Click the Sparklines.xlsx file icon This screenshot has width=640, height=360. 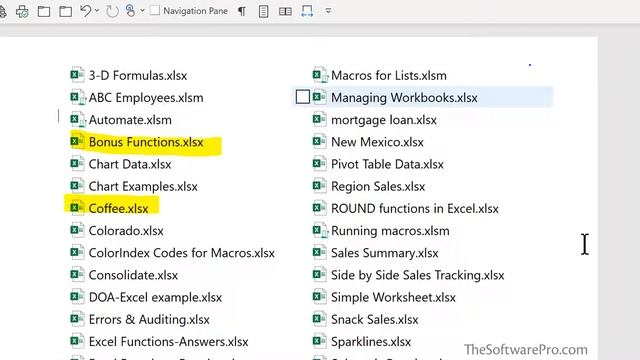319,341
